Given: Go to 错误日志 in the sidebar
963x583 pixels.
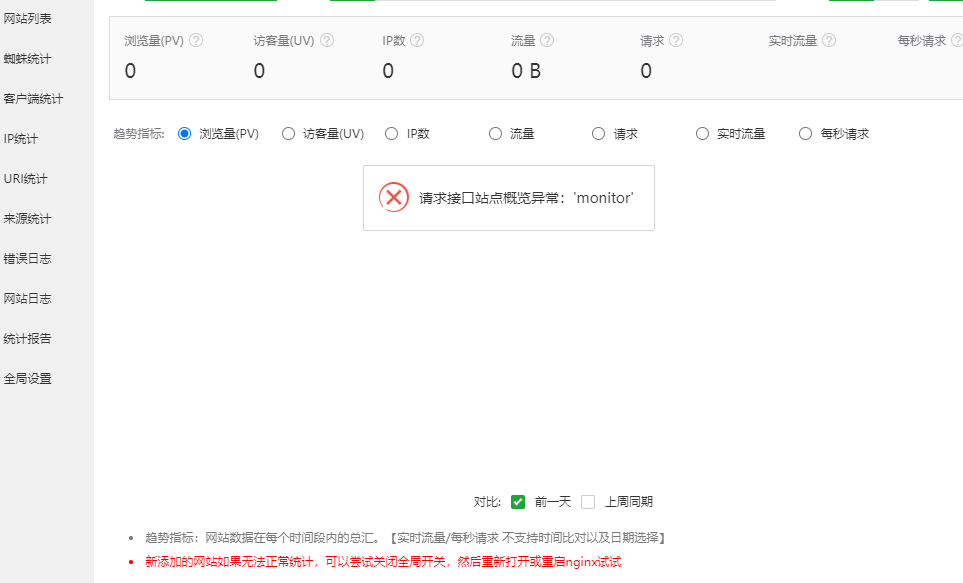Looking at the screenshot, I should 28,259.
